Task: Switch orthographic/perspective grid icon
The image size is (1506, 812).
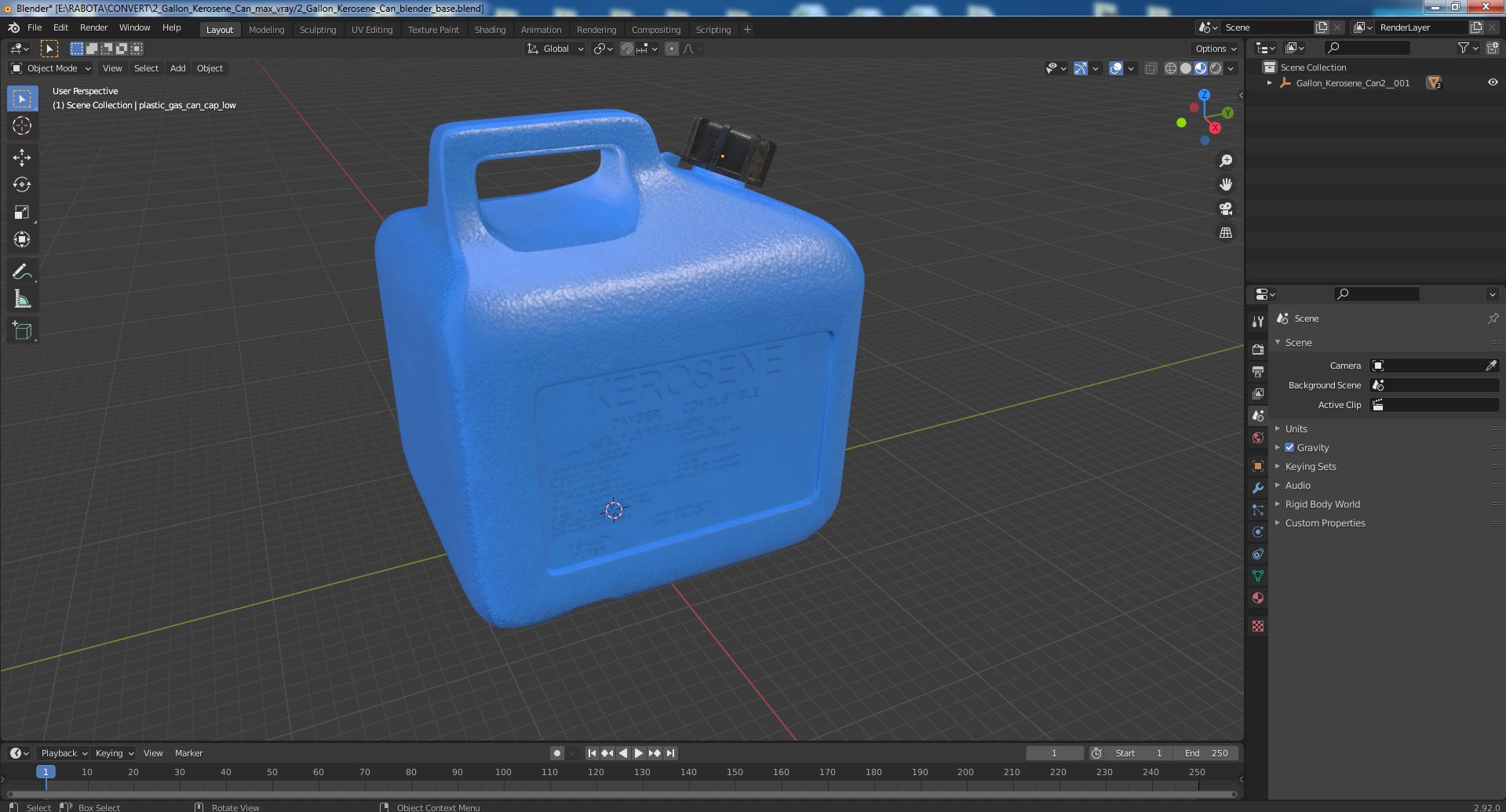Action: pos(1226,233)
